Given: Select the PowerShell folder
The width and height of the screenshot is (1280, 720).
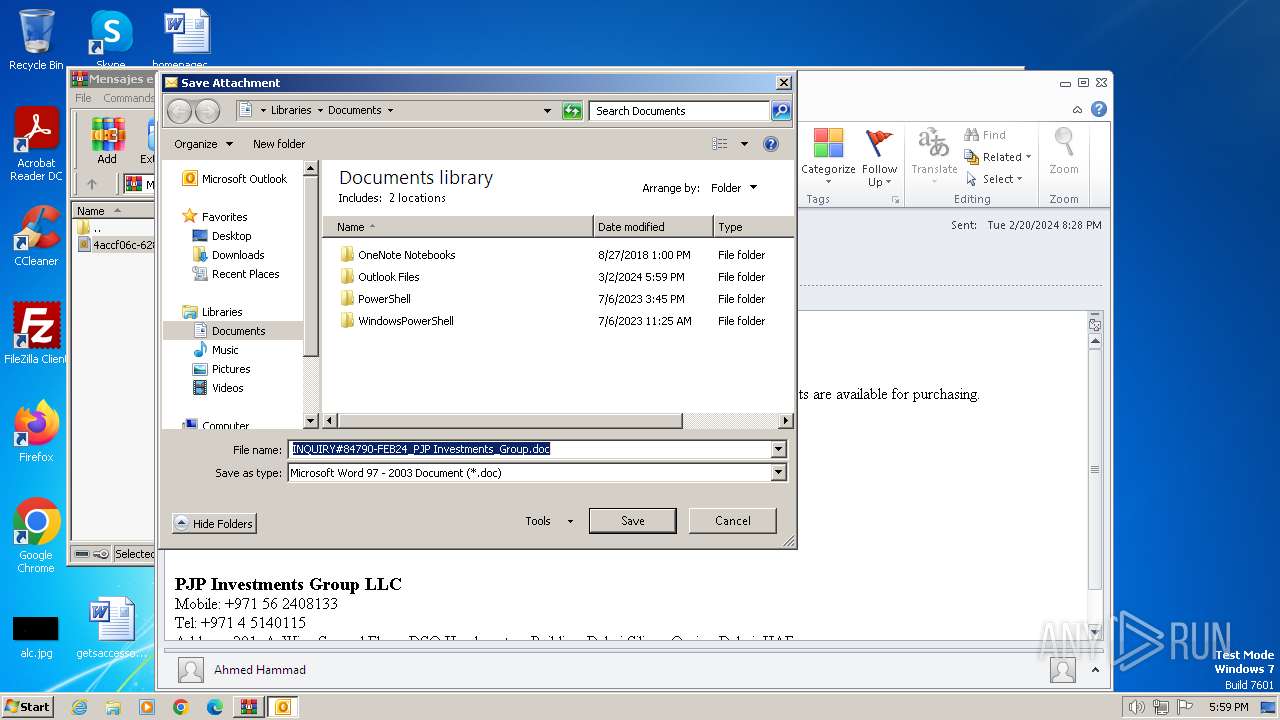Looking at the screenshot, I should click(384, 299).
